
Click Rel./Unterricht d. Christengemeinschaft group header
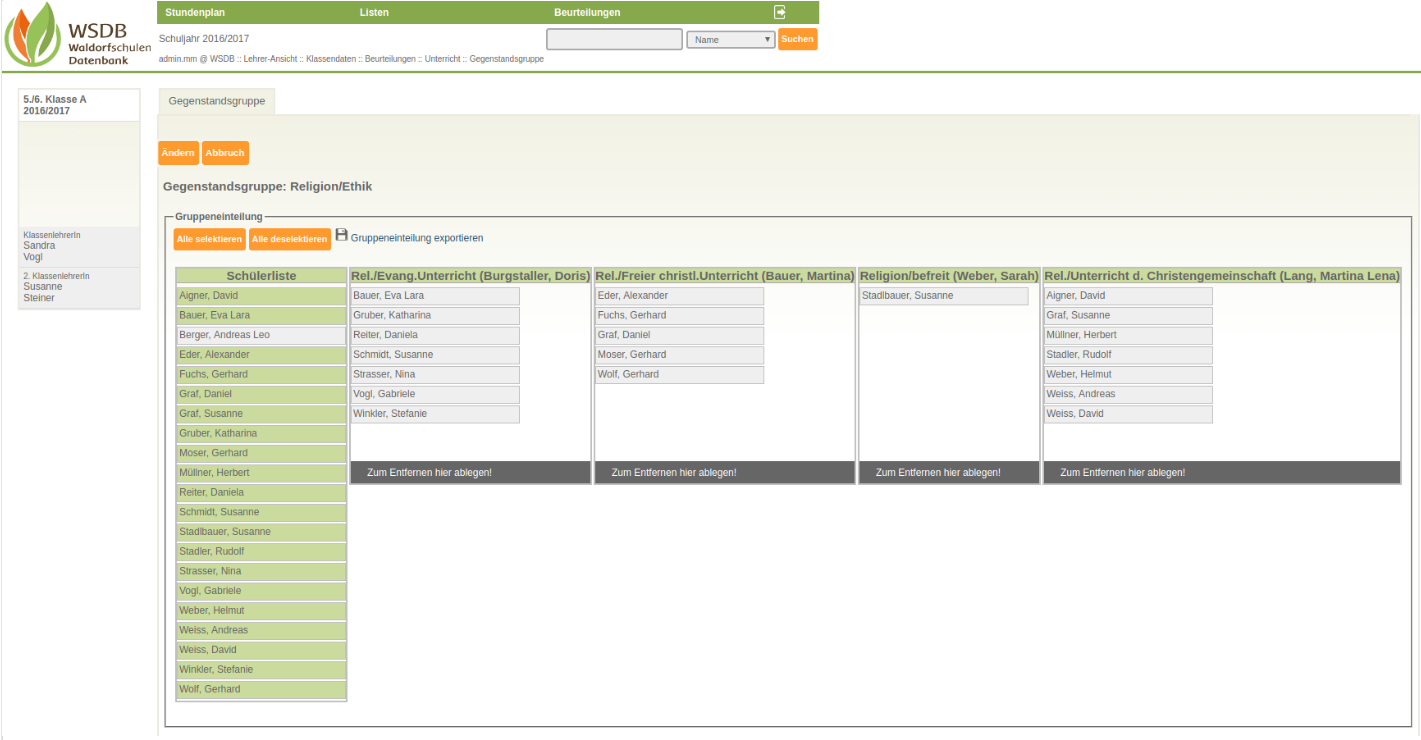coord(1221,276)
